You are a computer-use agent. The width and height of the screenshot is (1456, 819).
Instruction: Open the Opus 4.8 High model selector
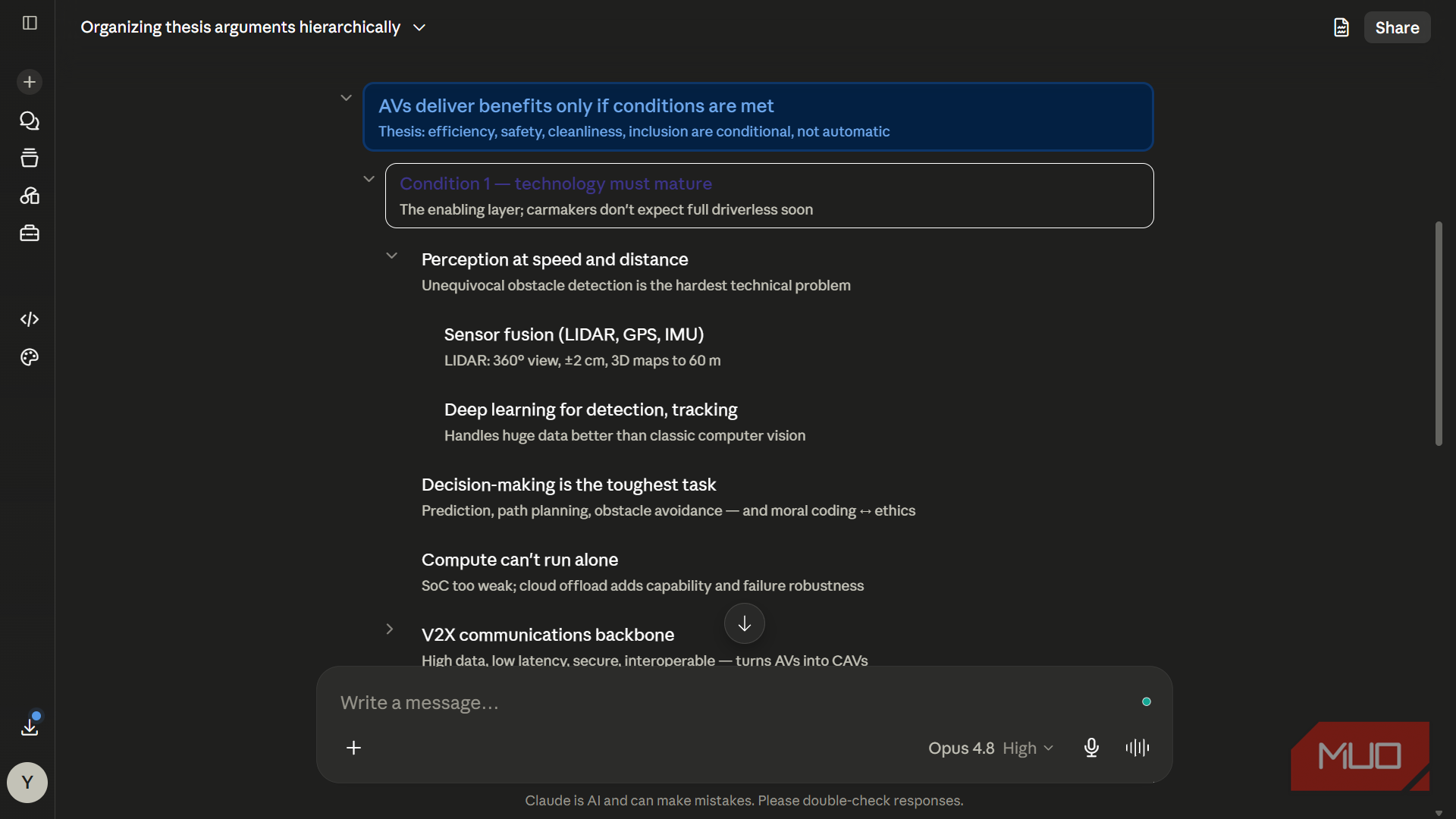(x=990, y=748)
